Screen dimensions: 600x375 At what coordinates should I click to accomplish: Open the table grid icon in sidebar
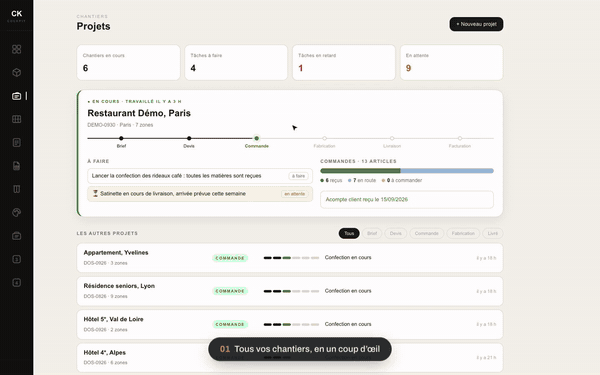point(16,119)
